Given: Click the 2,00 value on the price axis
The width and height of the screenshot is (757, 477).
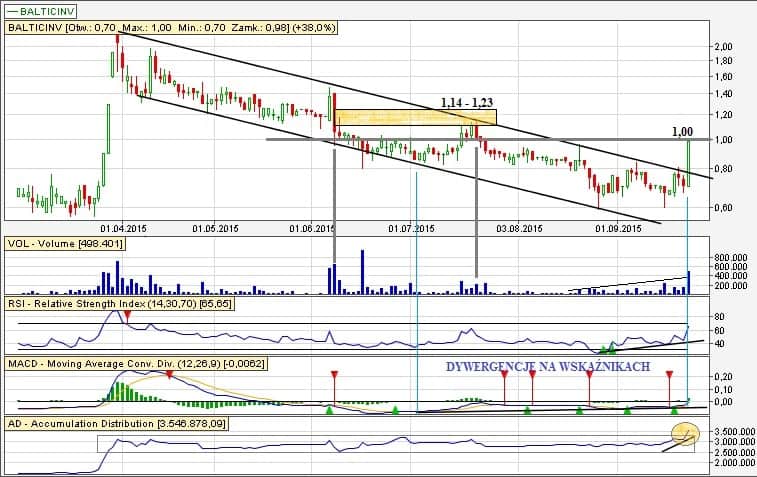Looking at the screenshot, I should click(x=724, y=46).
